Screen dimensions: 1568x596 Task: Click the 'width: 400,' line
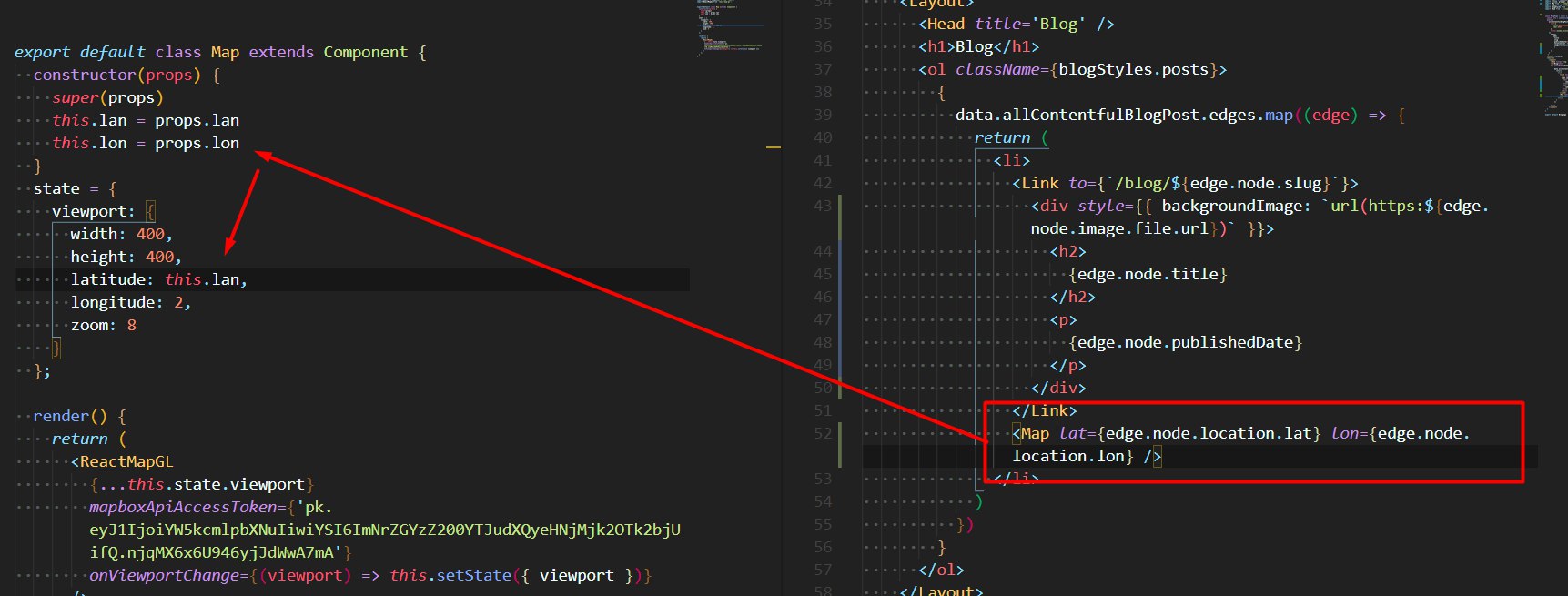click(x=122, y=234)
